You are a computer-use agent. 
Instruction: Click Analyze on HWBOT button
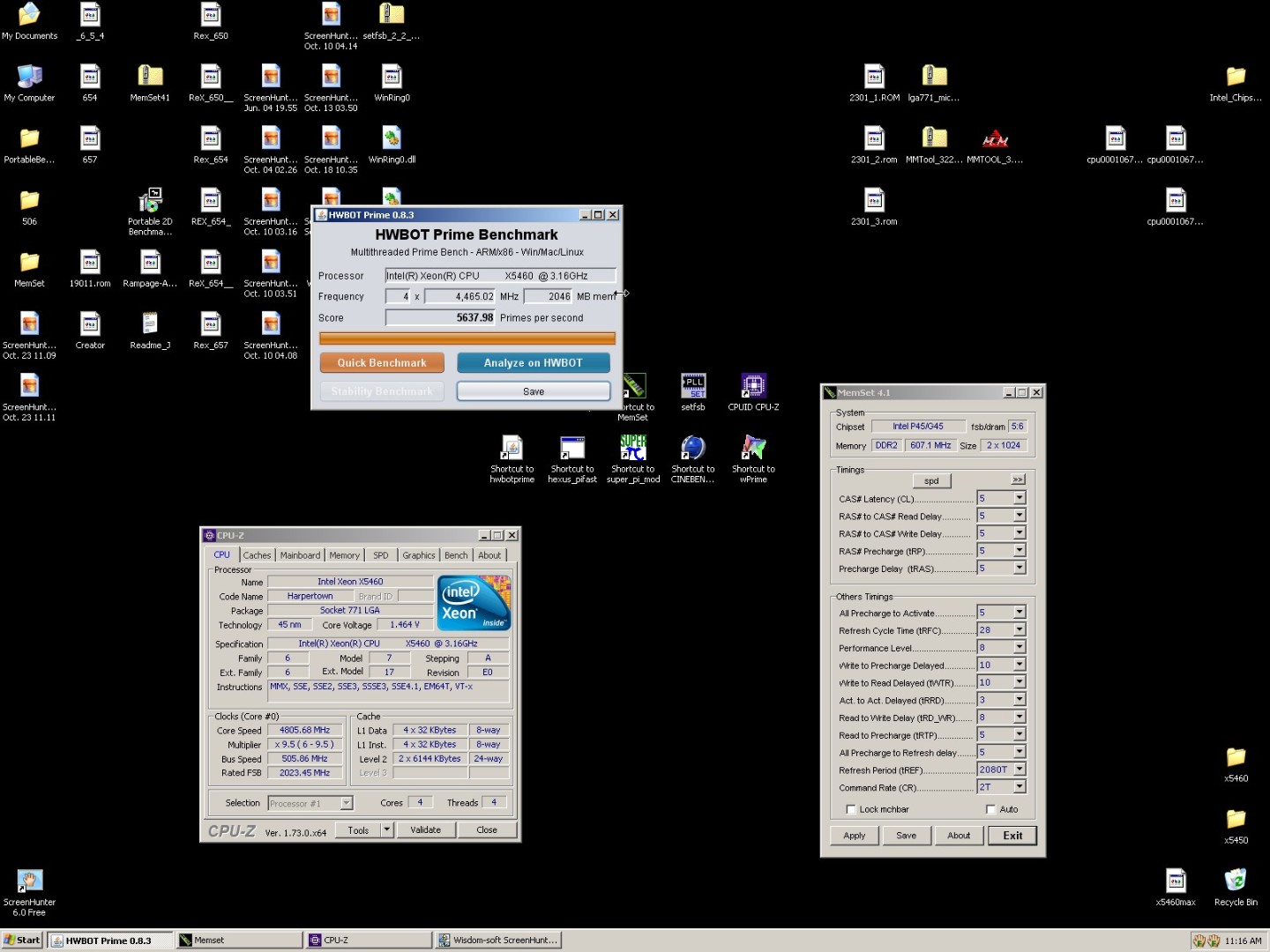(x=534, y=363)
